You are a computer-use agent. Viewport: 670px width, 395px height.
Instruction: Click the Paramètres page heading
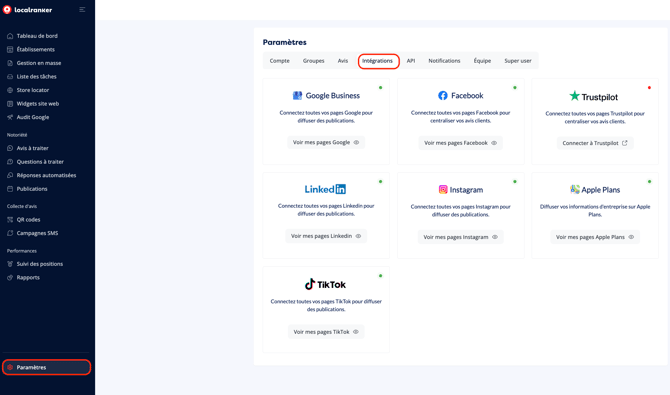coord(285,42)
